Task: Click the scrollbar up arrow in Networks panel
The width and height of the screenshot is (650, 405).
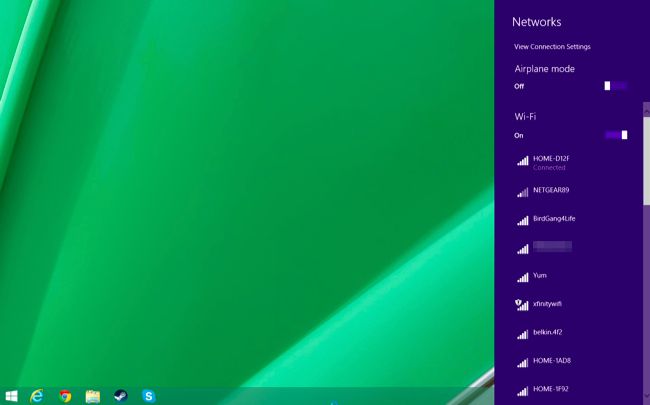Action: (x=646, y=109)
